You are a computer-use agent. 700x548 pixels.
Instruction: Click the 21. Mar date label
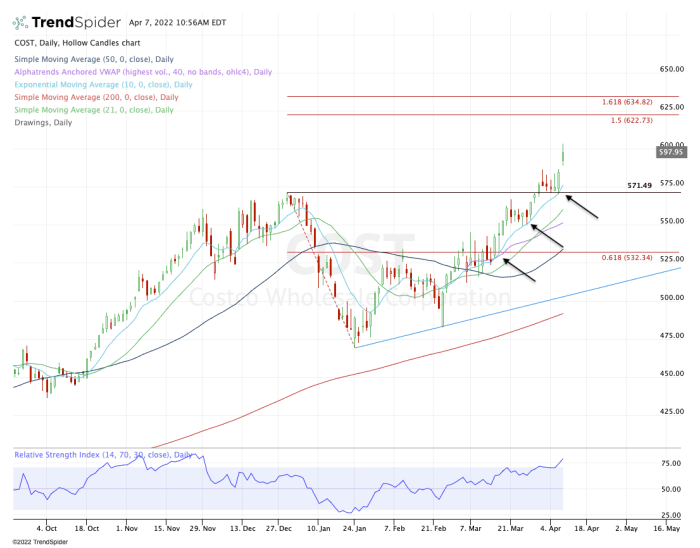(x=510, y=528)
